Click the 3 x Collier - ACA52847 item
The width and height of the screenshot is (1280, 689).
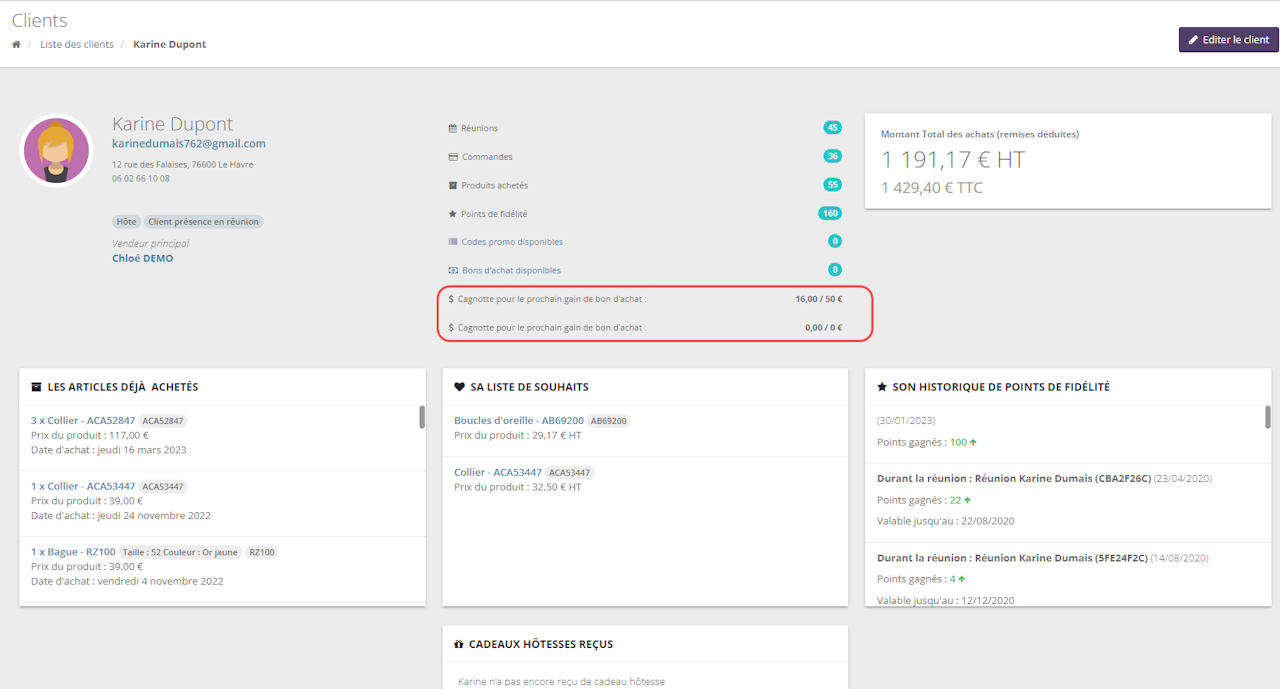[84, 421]
